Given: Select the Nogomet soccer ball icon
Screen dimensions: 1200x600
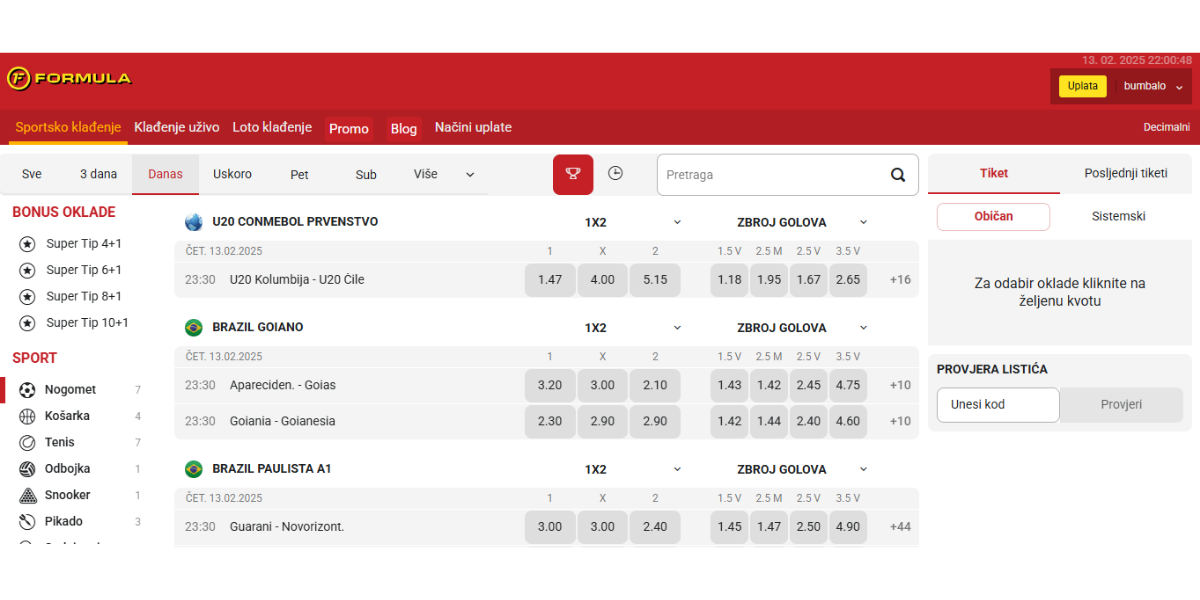Looking at the screenshot, I should tap(27, 390).
